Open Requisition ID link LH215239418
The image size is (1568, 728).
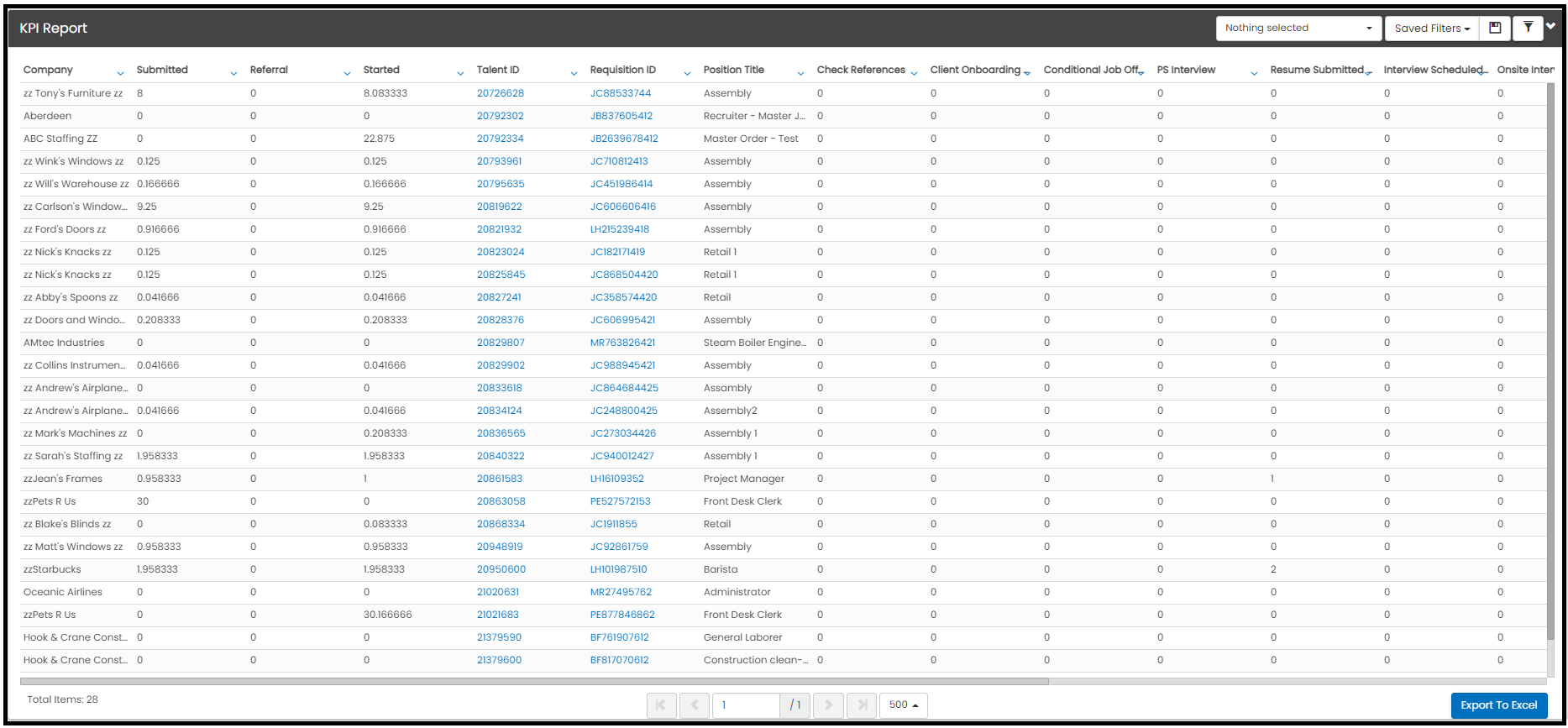tap(620, 229)
